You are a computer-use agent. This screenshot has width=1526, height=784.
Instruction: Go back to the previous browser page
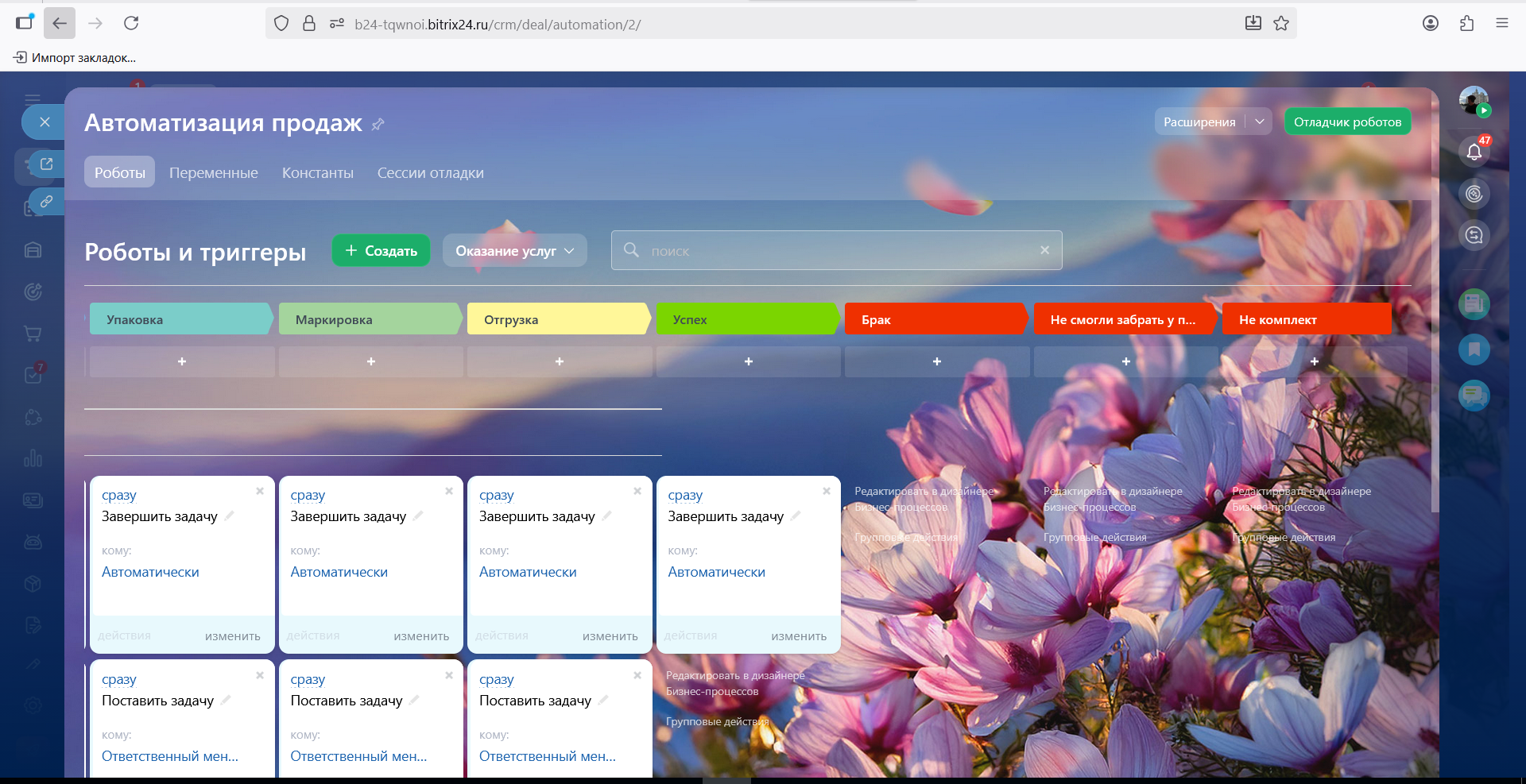(x=60, y=23)
